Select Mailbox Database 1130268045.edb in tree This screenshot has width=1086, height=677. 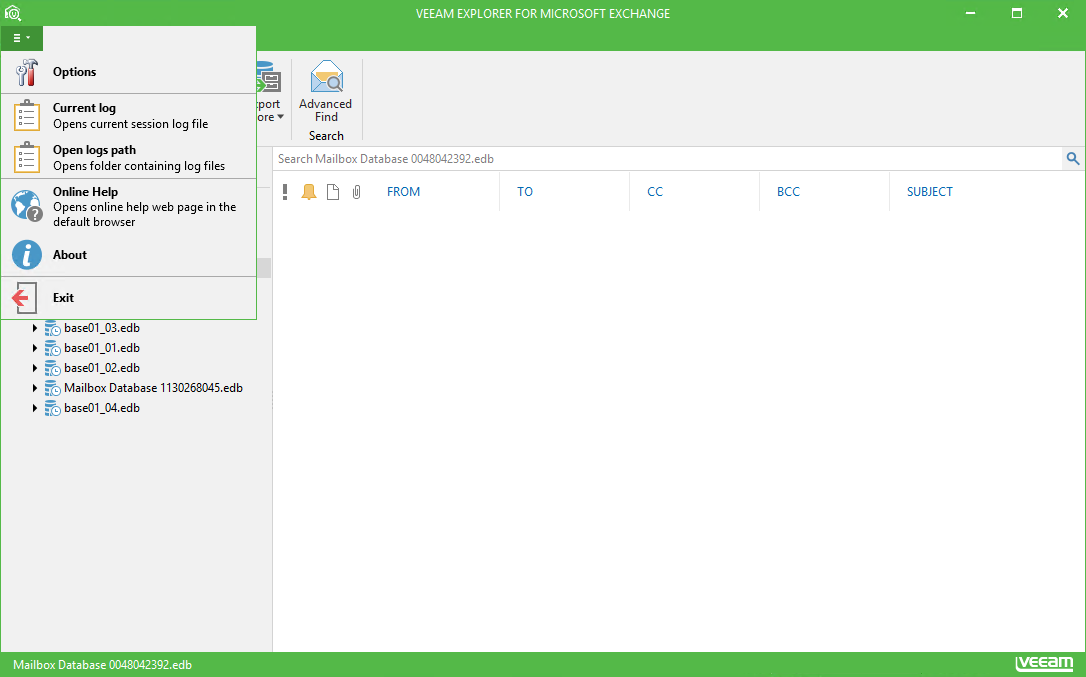tap(153, 388)
